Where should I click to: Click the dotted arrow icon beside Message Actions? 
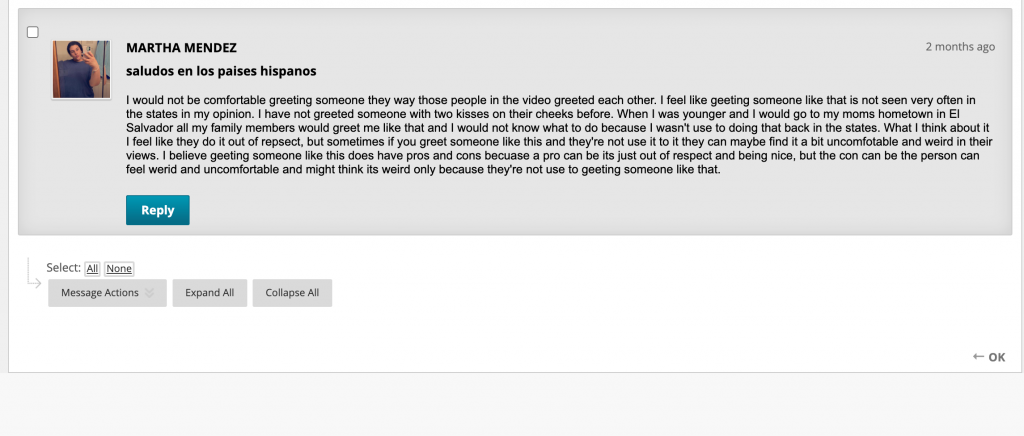point(34,273)
